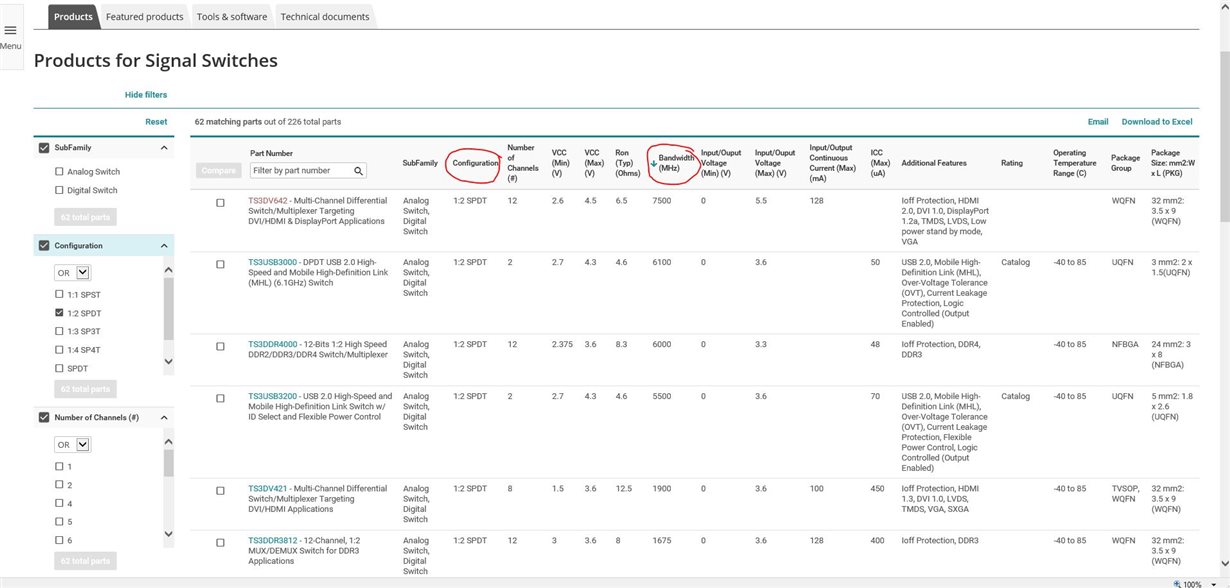Viewport: 1230px width, 588px height.
Task: Click the Bandwidth sort arrow icon
Action: coord(653,164)
